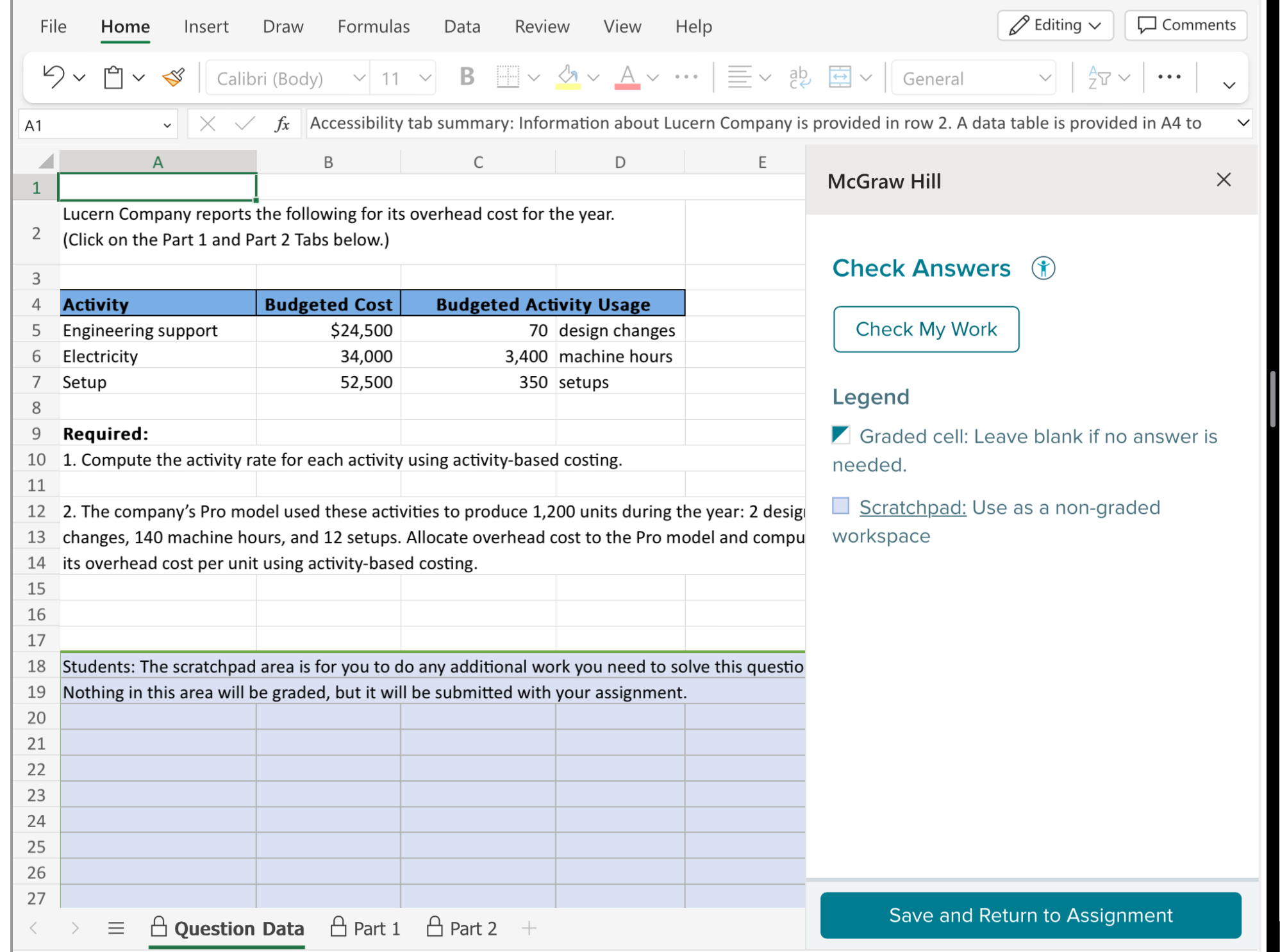Image resolution: width=1280 pixels, height=952 pixels.
Task: Expand the Name Box dropdown
Action: [168, 124]
